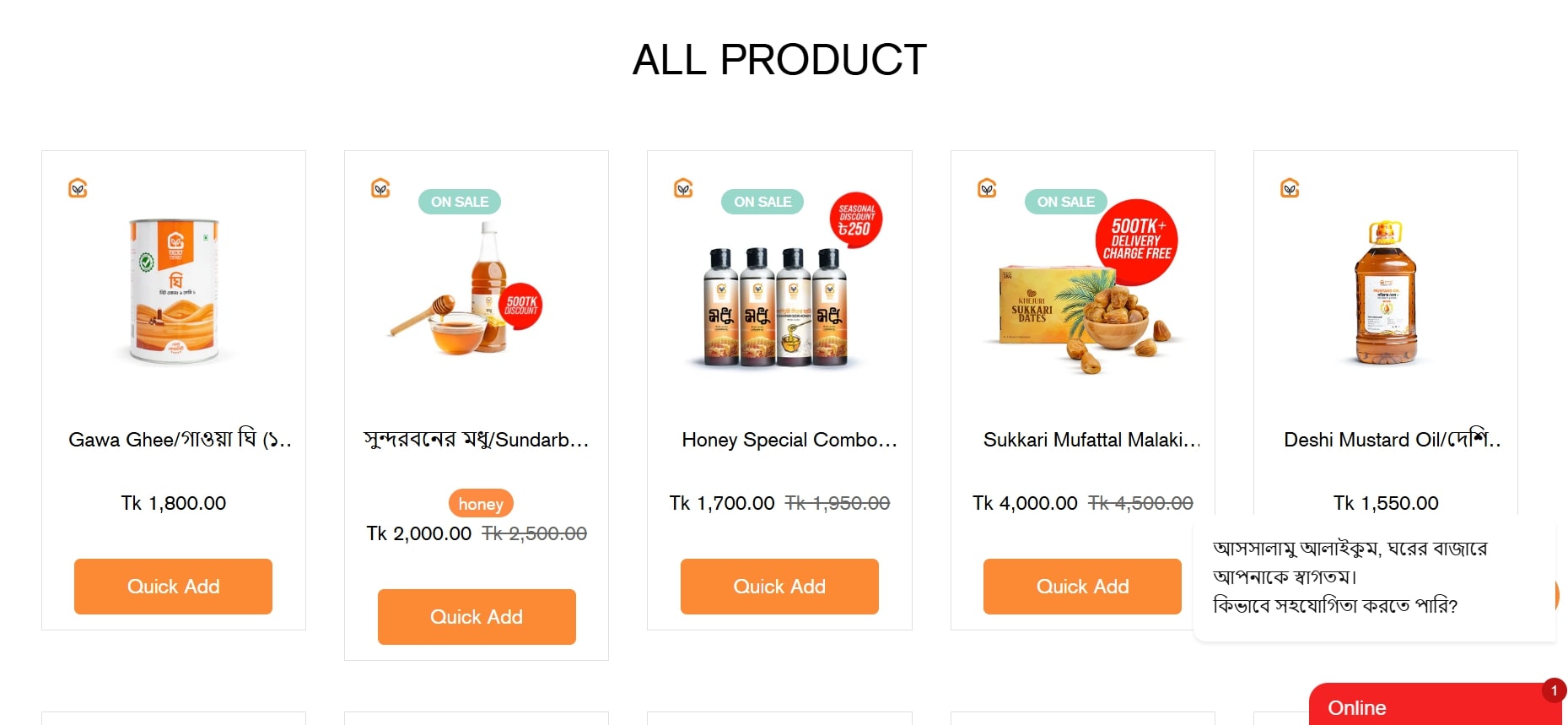Click the brand logo icon on Gawa Ghee card
The width and height of the screenshot is (1568, 725).
tap(78, 188)
